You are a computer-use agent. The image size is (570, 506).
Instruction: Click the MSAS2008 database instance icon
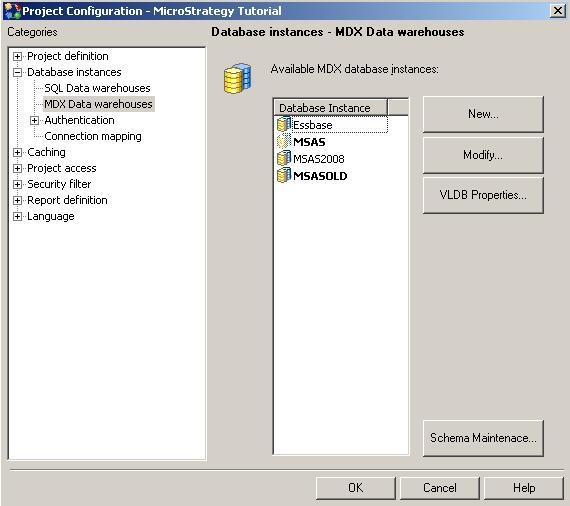point(284,158)
